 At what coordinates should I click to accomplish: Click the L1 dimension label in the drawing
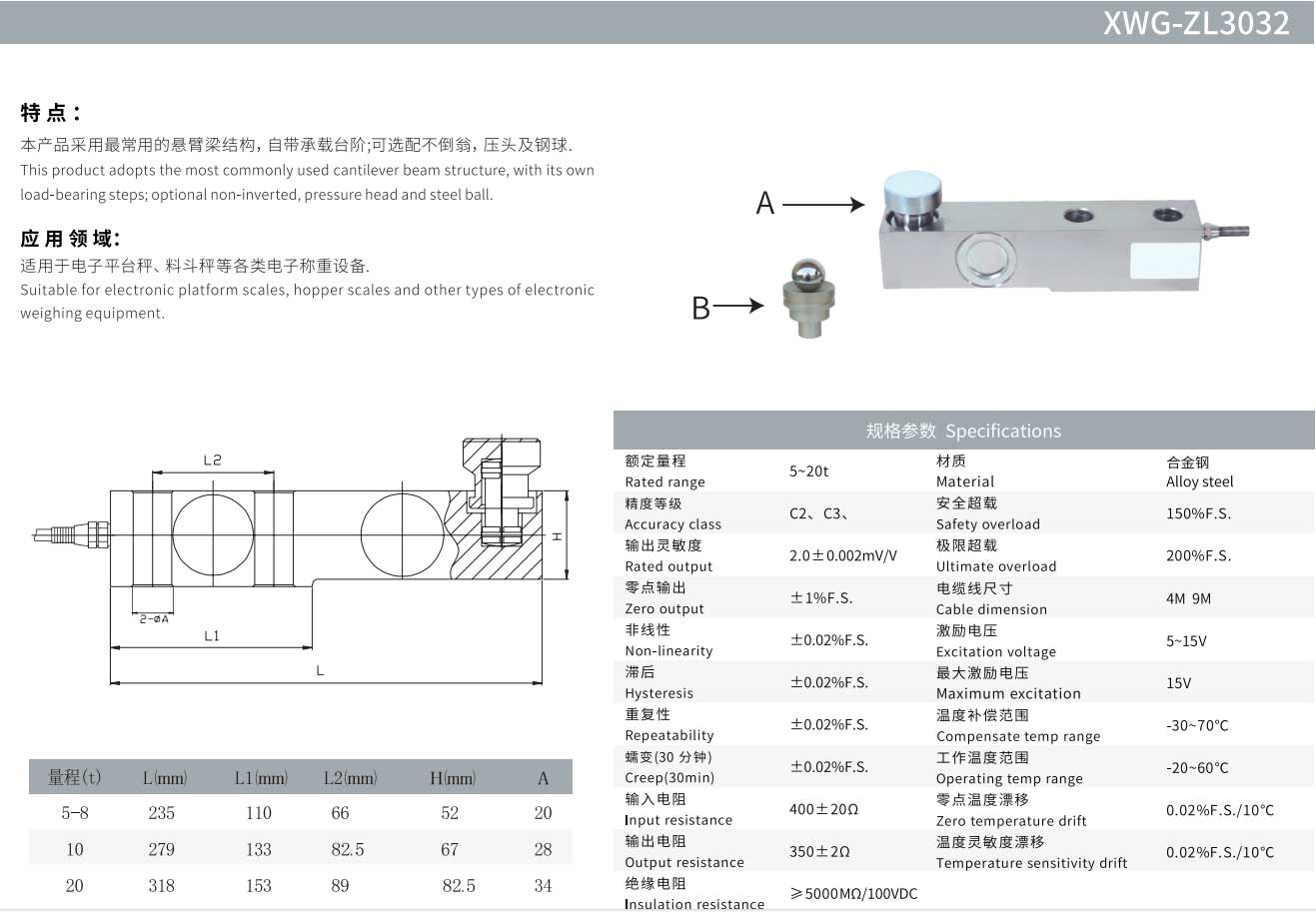tap(212, 636)
